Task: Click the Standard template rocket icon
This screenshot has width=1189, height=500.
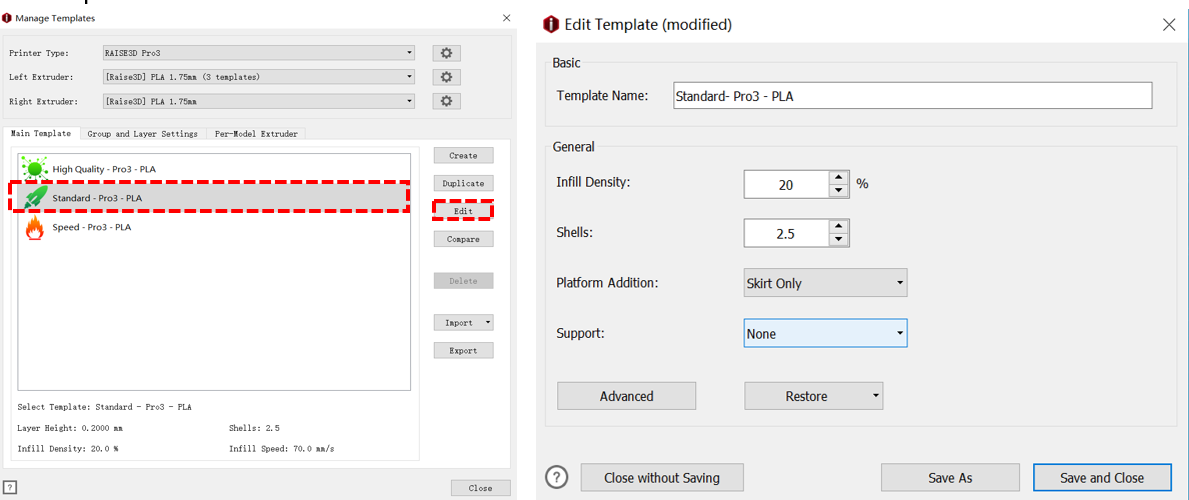Action: click(35, 198)
